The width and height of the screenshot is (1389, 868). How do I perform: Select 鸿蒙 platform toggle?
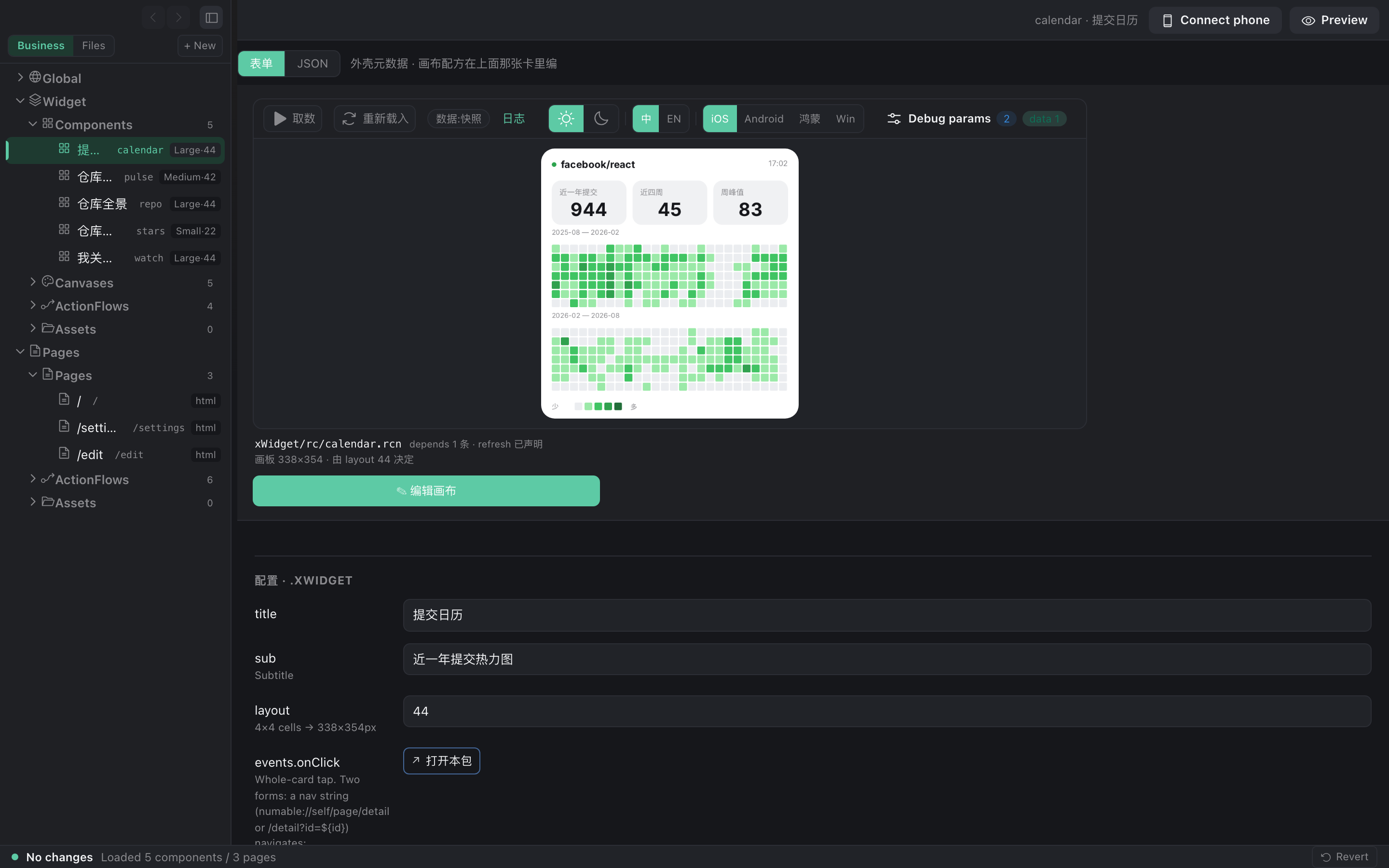click(809, 119)
